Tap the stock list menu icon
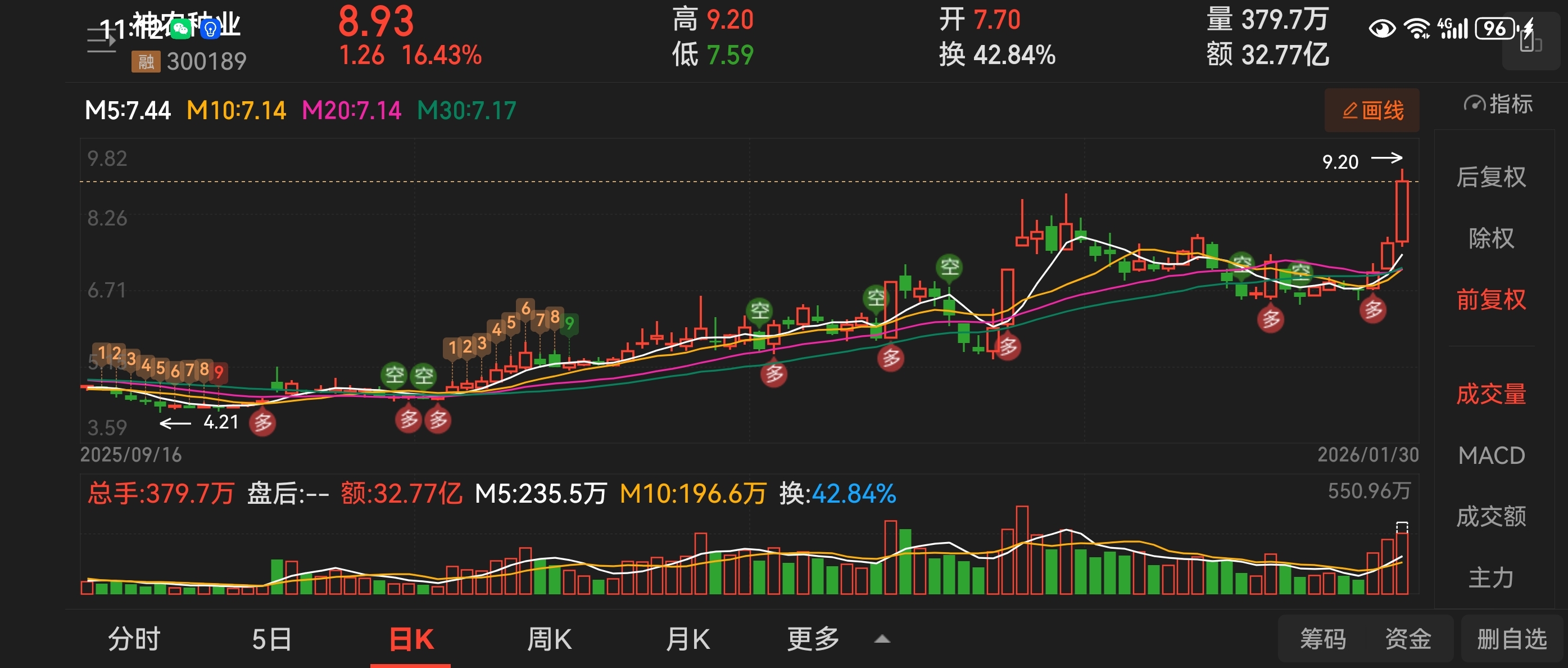The image size is (1568, 668). coord(101,40)
